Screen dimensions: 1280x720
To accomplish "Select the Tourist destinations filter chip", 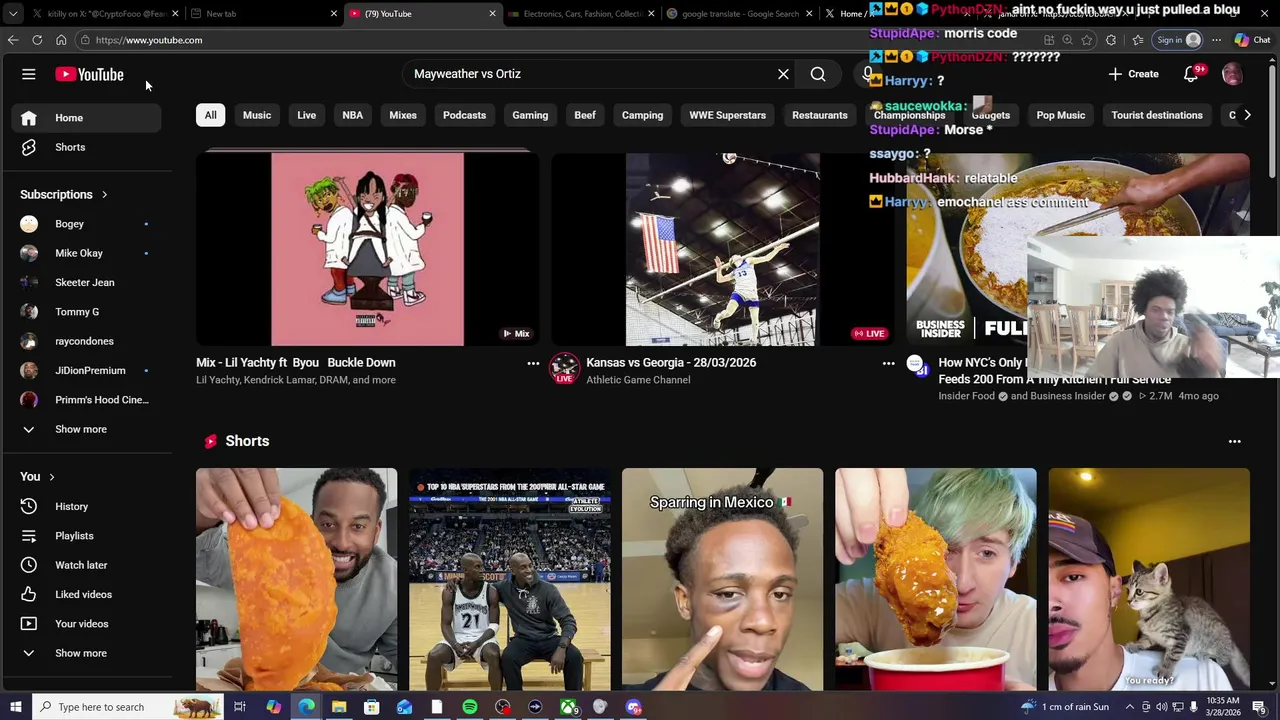I will click(1157, 115).
